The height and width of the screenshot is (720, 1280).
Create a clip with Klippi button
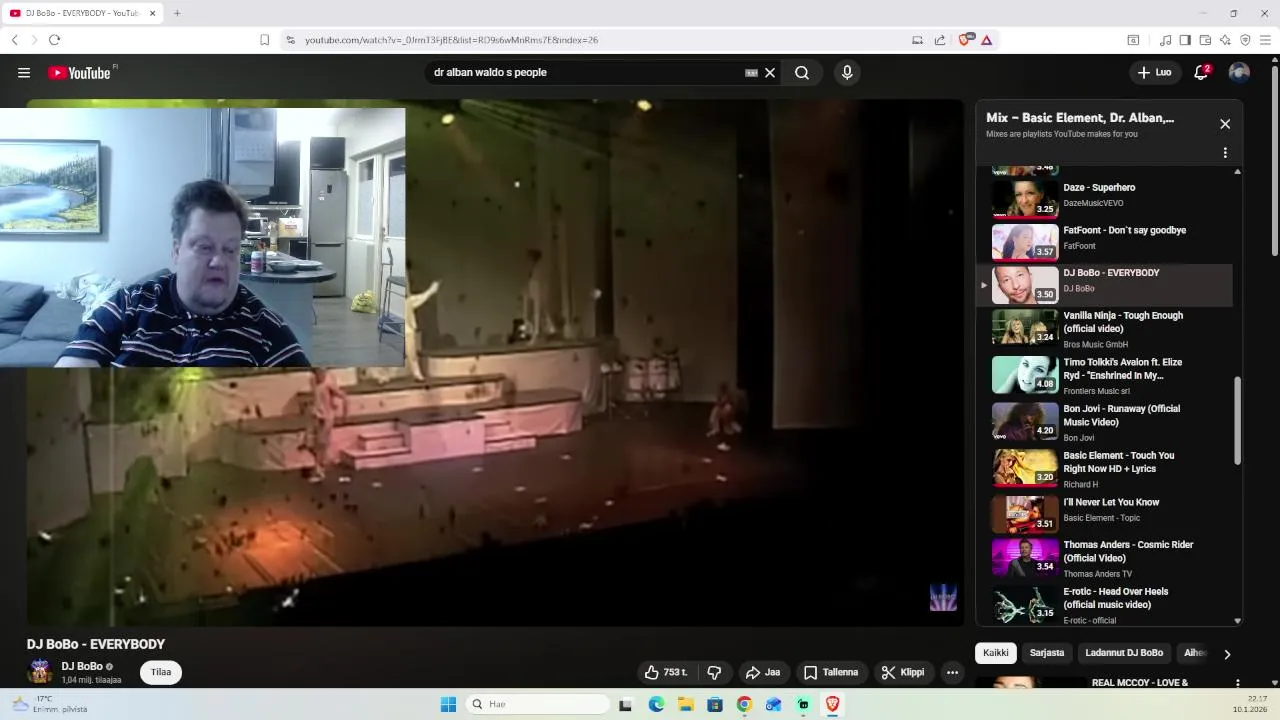pyautogui.click(x=903, y=673)
